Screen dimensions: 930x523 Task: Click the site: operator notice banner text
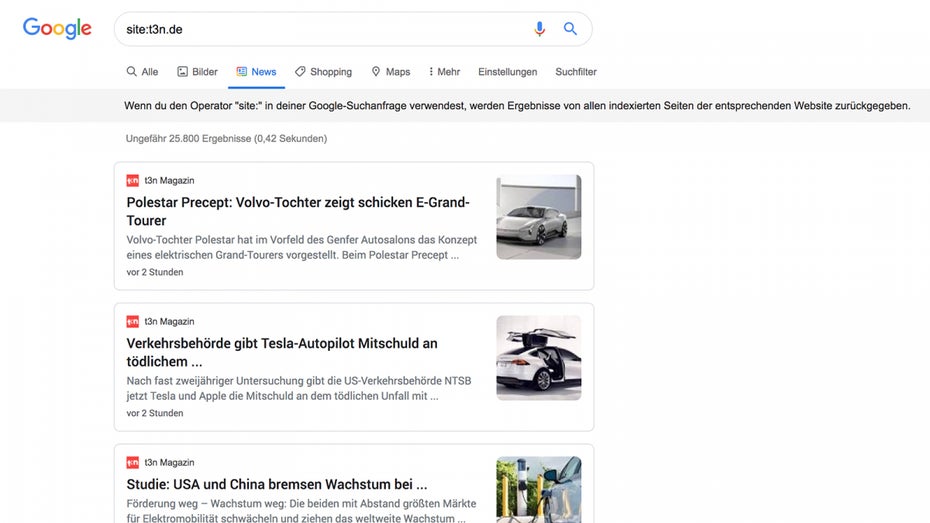[x=517, y=106]
